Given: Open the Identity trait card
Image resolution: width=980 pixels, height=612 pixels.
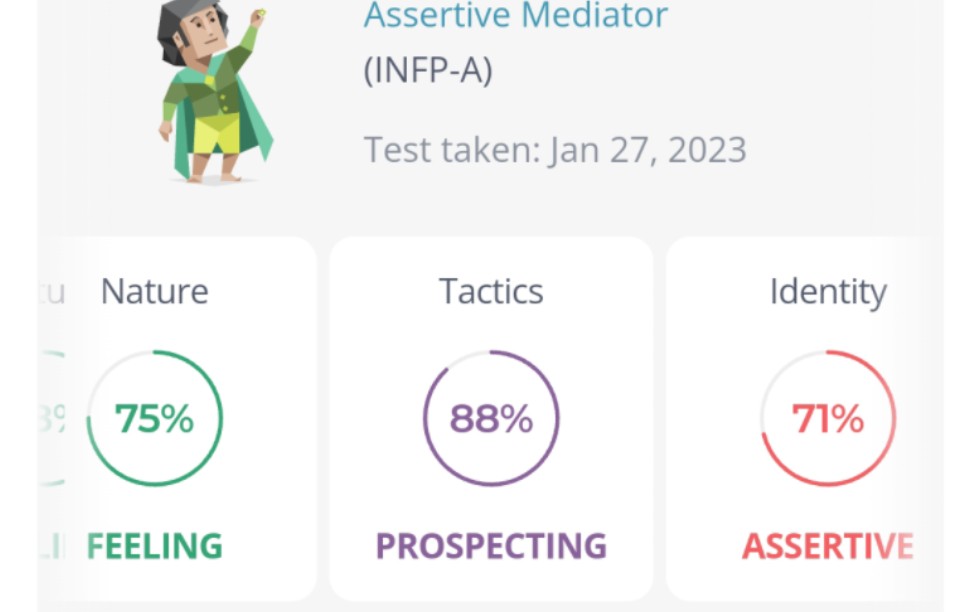Looking at the screenshot, I should tap(804, 418).
